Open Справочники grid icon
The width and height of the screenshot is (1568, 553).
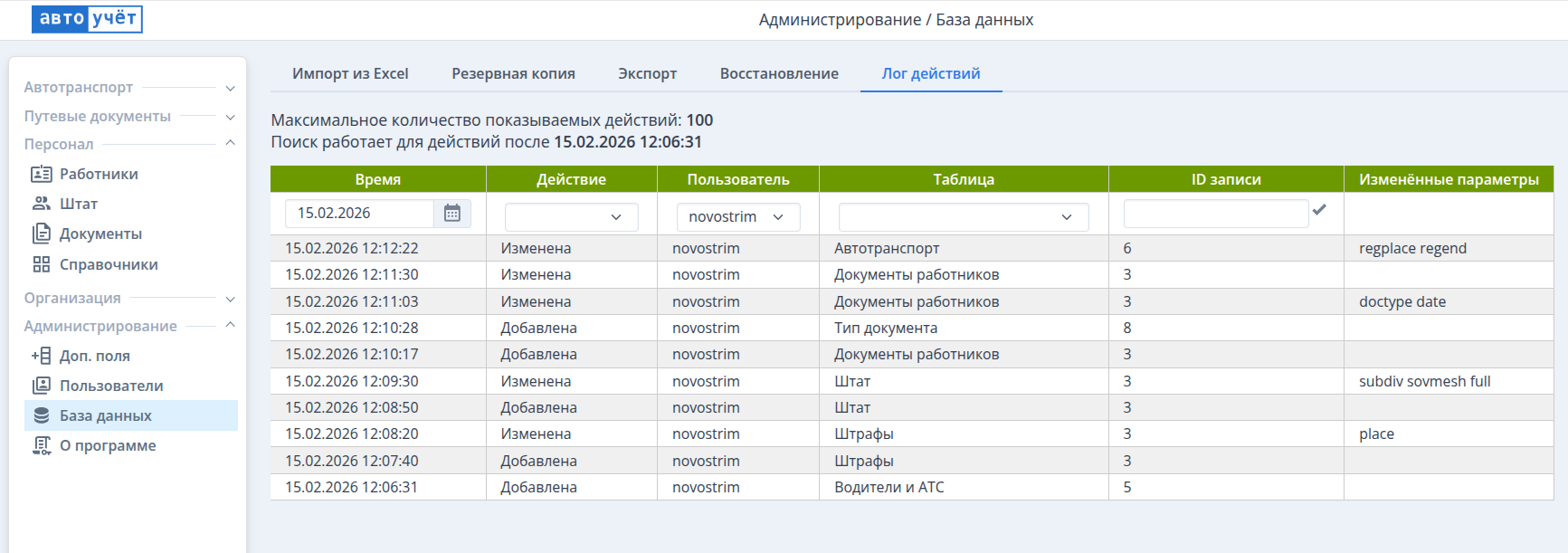(42, 264)
